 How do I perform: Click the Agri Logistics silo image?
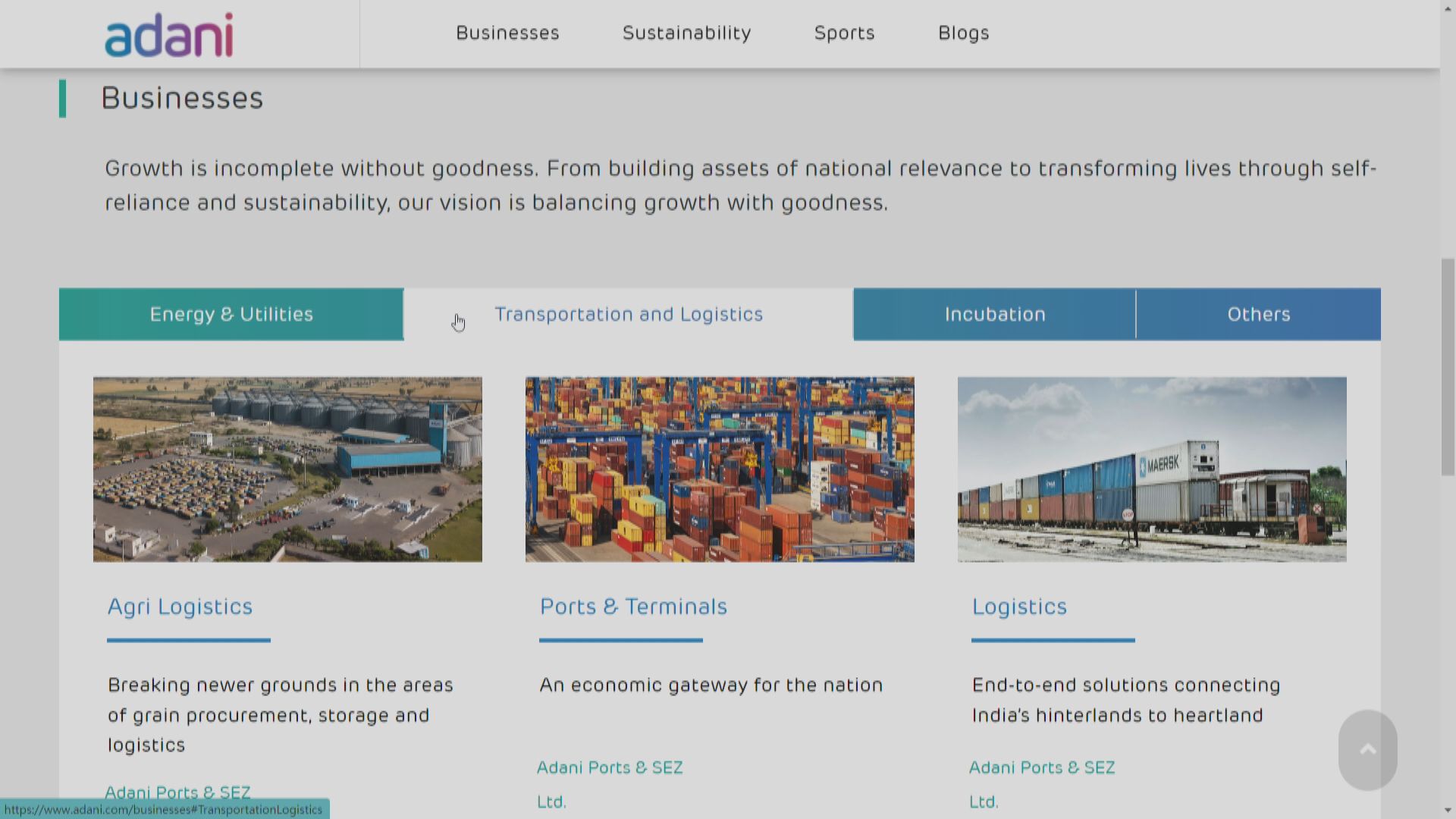287,469
